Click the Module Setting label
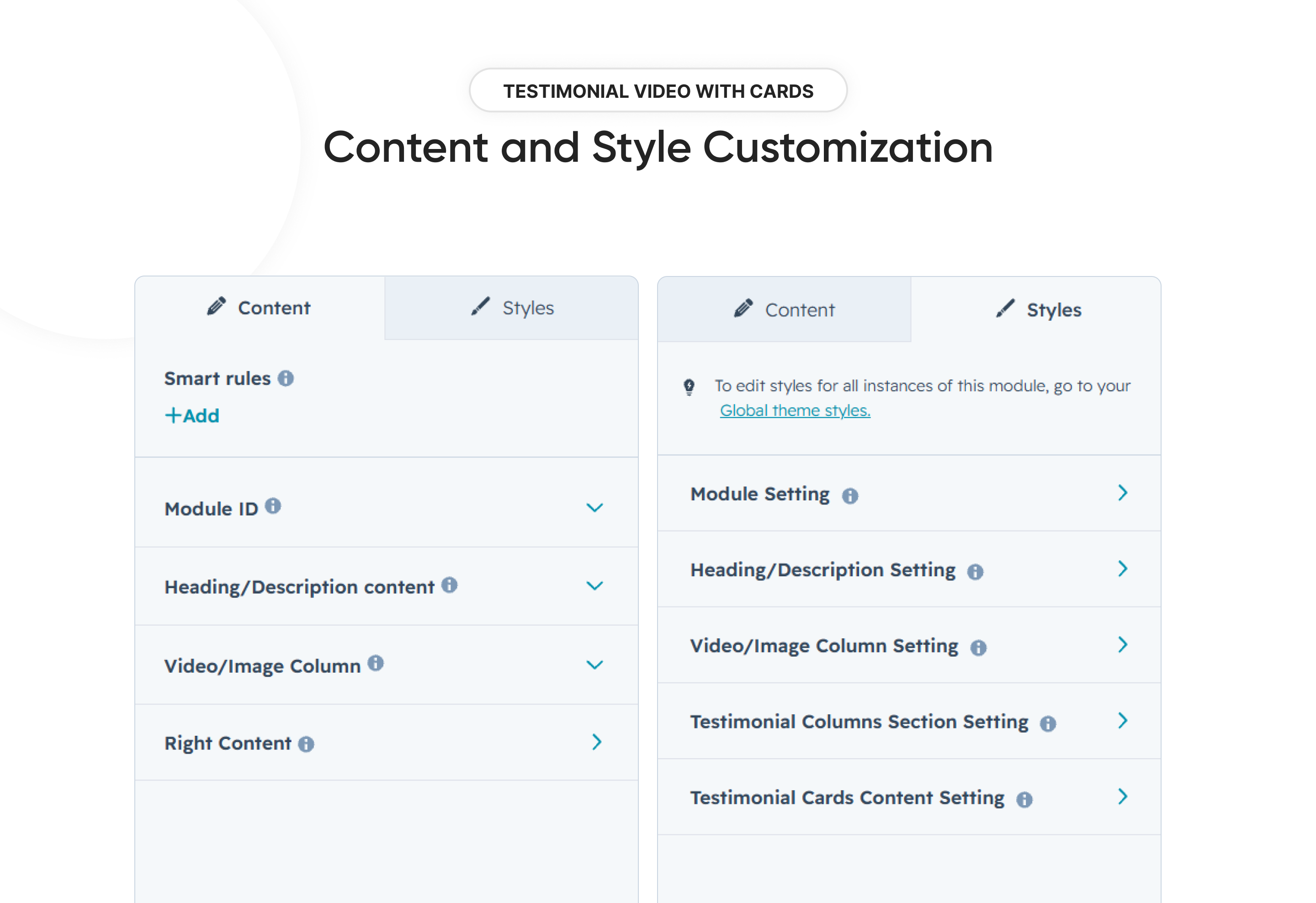Viewport: 1316px width, 903px height. pos(760,494)
